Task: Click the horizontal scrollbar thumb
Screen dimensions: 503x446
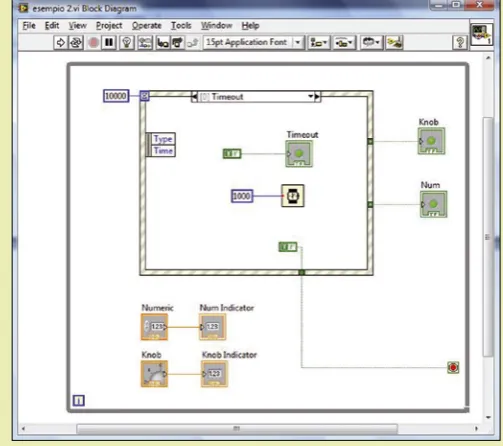Action: 237,428
